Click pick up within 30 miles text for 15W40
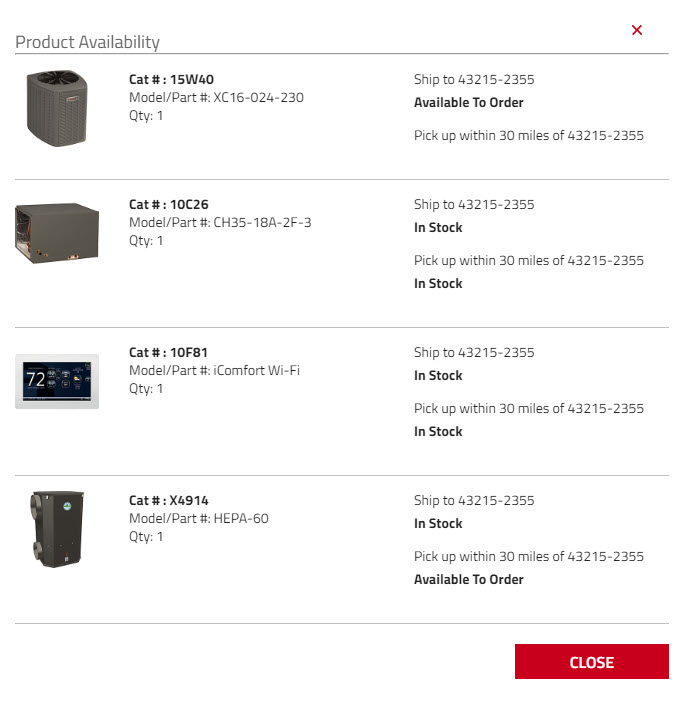 coord(528,136)
